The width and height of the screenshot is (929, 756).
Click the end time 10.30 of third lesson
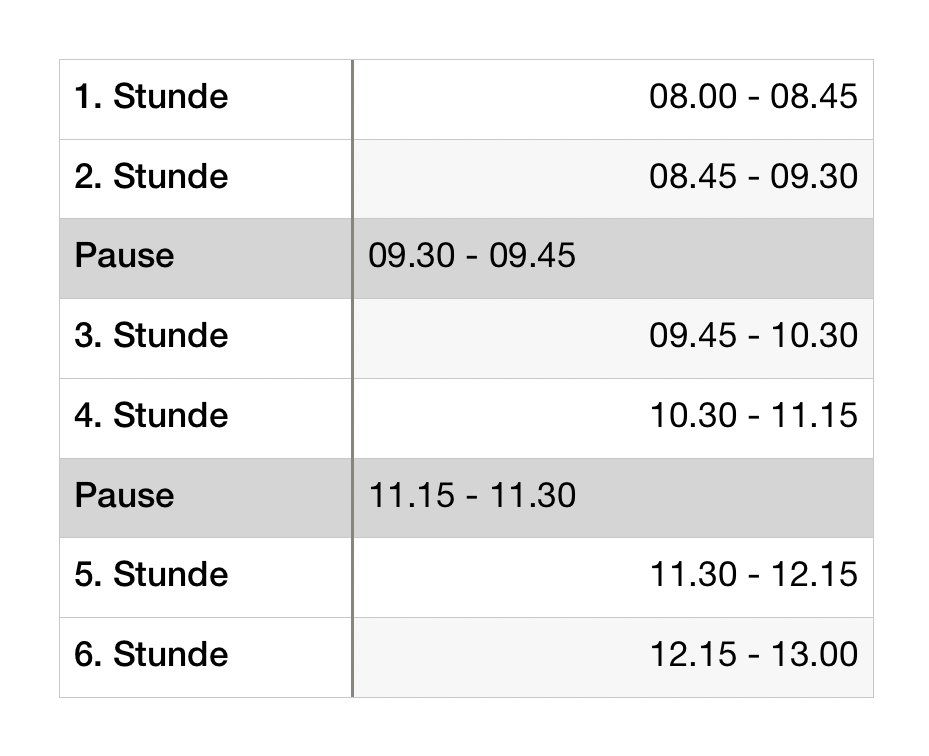tap(814, 336)
